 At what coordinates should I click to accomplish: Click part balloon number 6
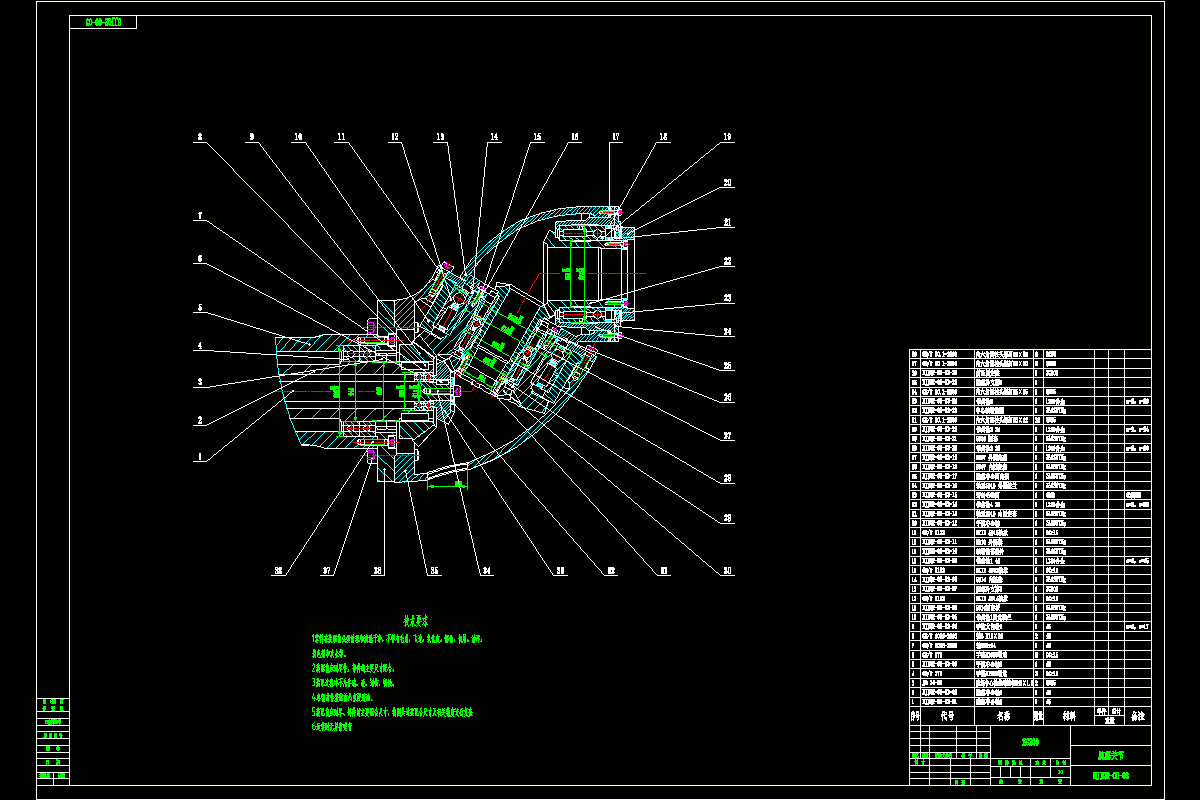(199, 258)
